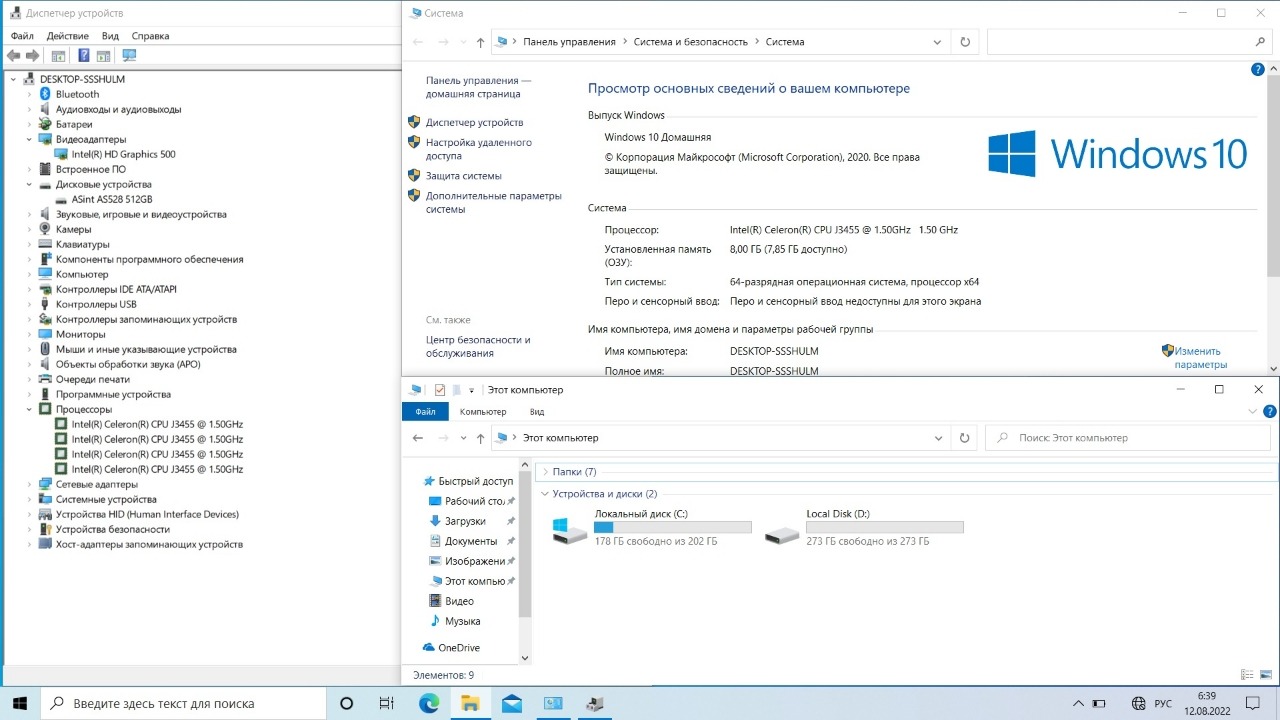Screen dimensions: 1280x720
Task: Click the Защита системы link
Action: click(464, 176)
